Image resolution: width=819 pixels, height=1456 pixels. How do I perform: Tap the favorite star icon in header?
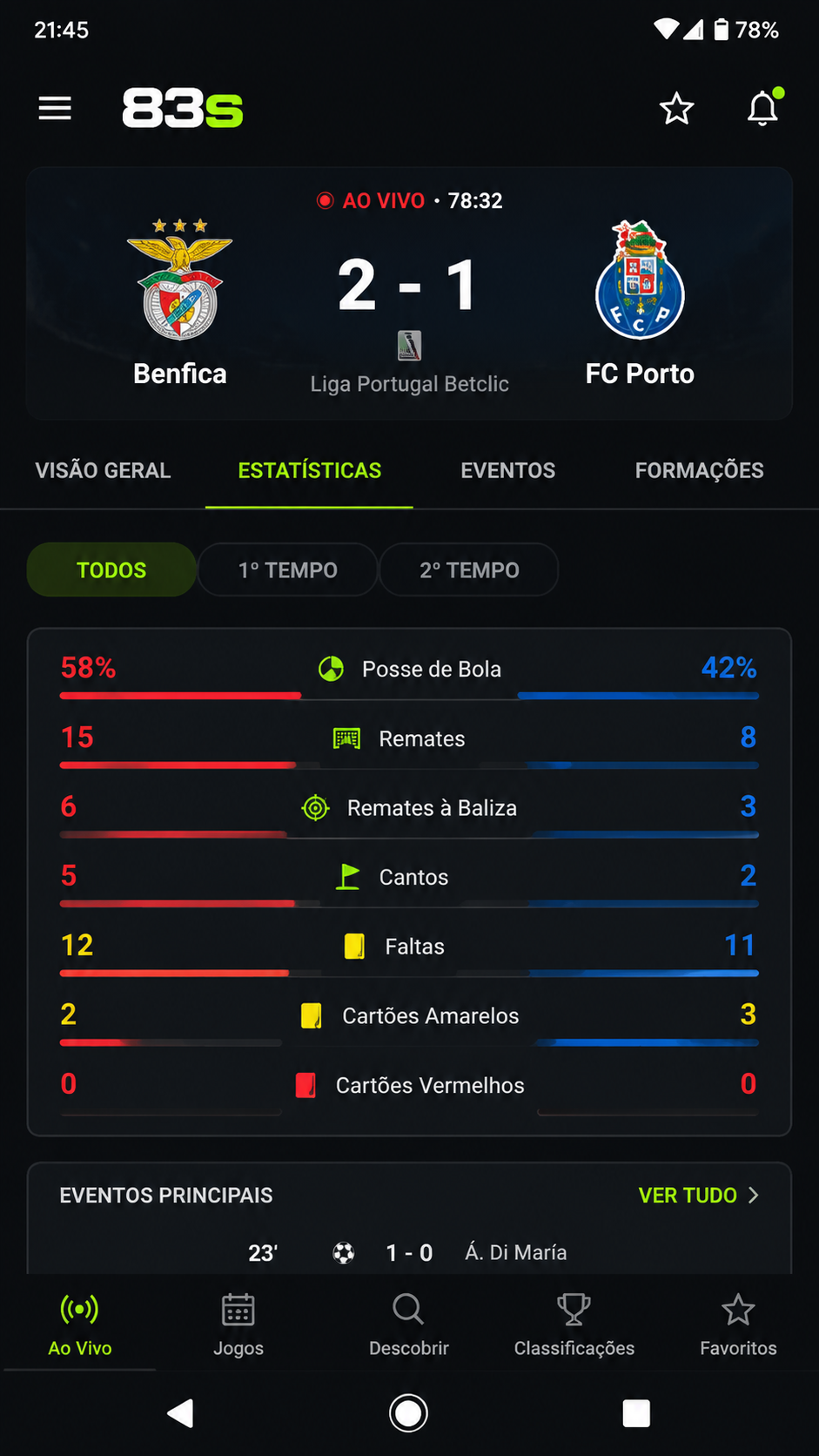676,109
